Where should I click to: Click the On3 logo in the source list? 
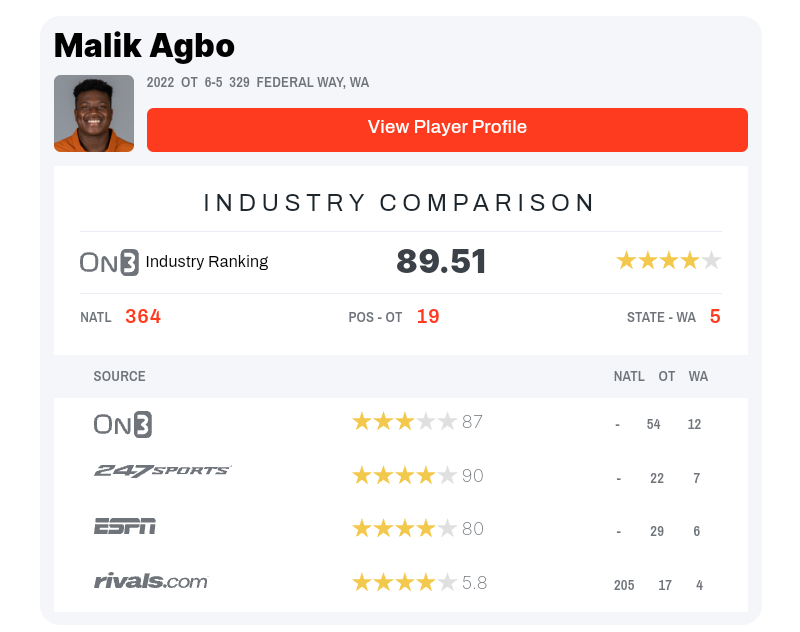(x=123, y=424)
